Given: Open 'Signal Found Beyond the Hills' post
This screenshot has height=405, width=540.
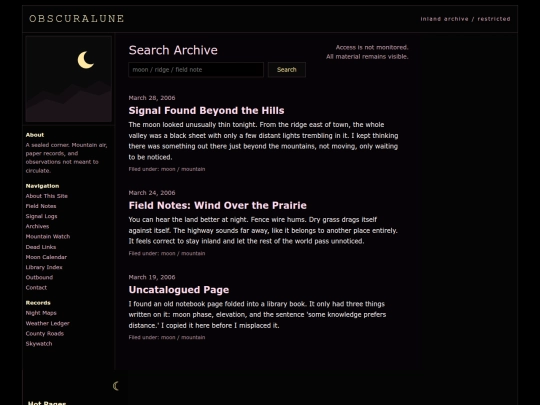Looking at the screenshot, I should tap(206, 111).
